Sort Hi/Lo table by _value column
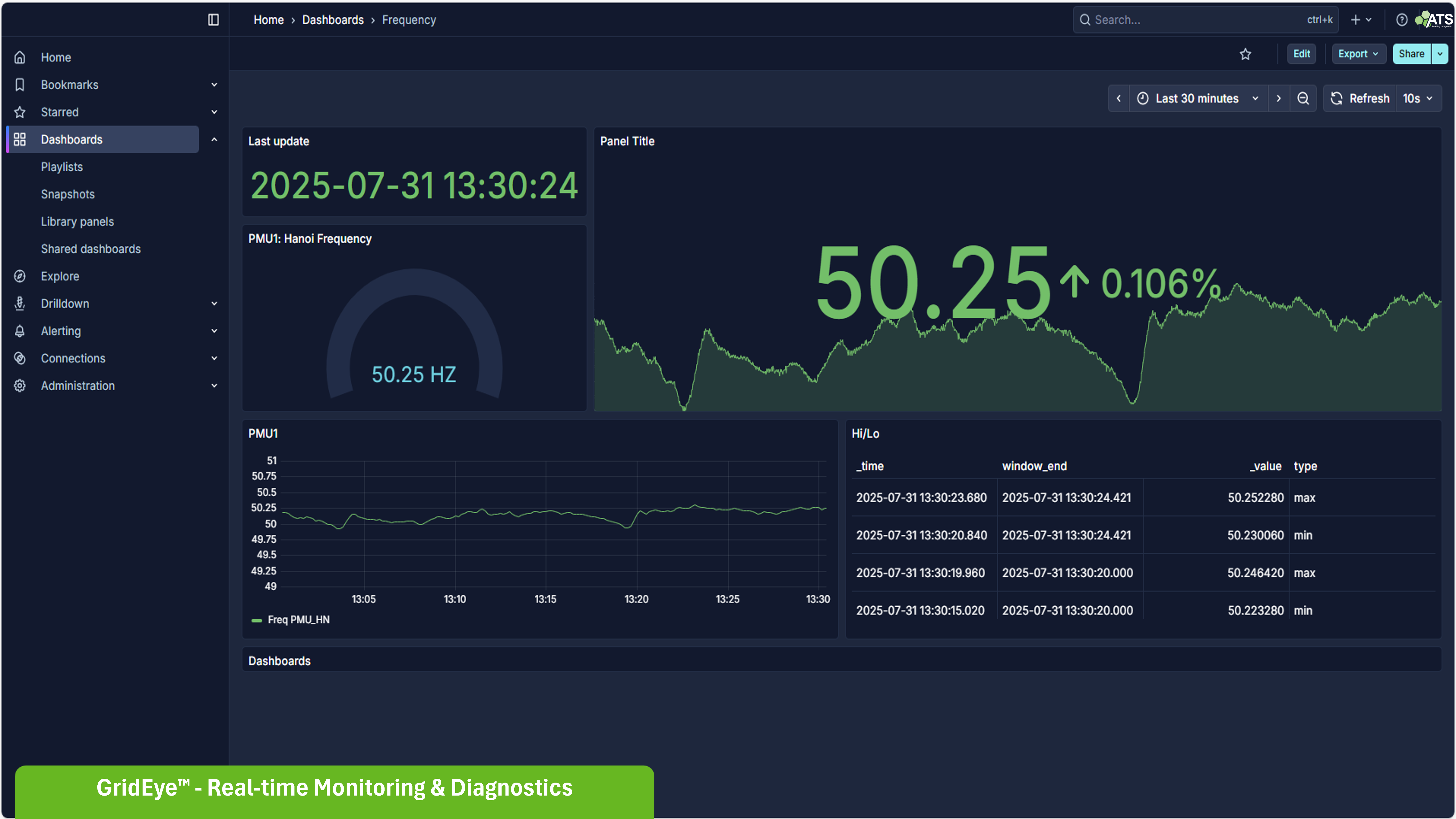The height and width of the screenshot is (819, 1456). [x=1265, y=466]
